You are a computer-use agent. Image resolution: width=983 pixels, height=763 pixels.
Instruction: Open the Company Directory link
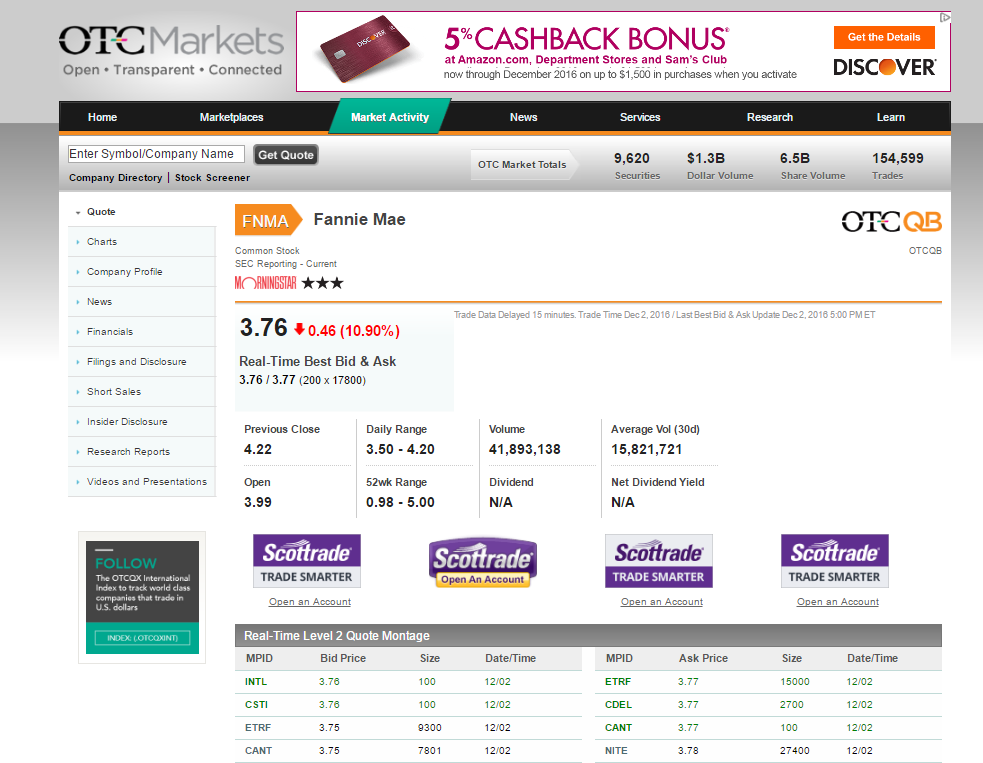[x=115, y=178]
